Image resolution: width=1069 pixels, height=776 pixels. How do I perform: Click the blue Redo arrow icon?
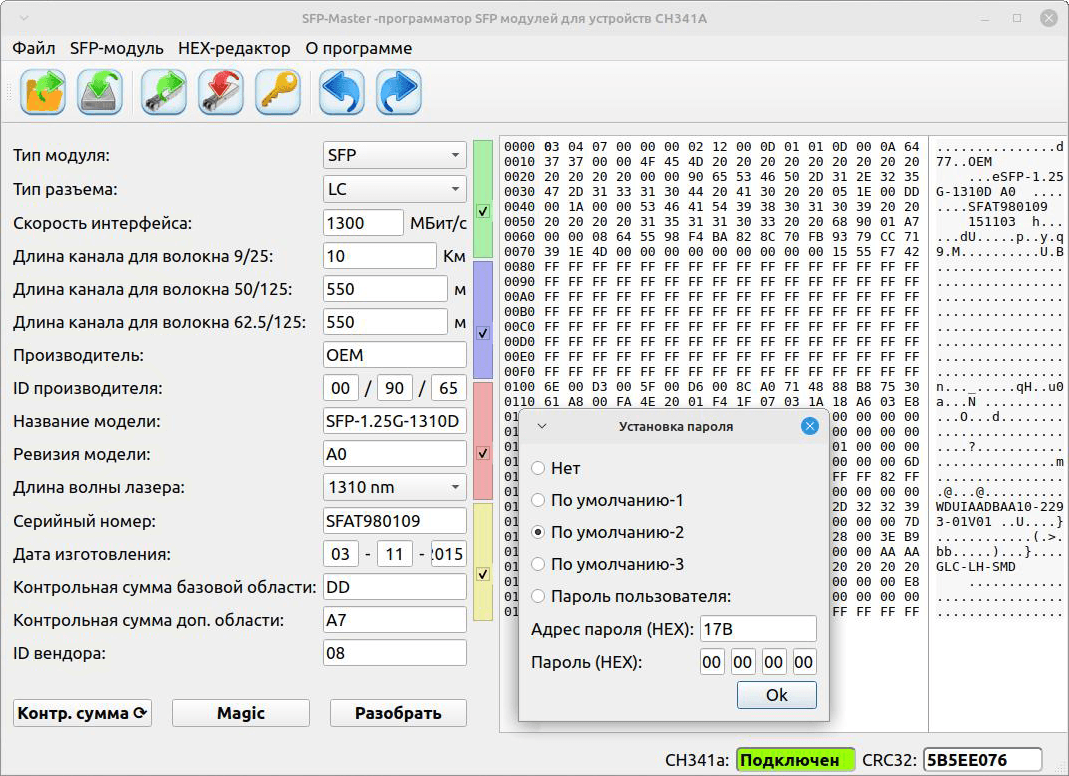398,91
